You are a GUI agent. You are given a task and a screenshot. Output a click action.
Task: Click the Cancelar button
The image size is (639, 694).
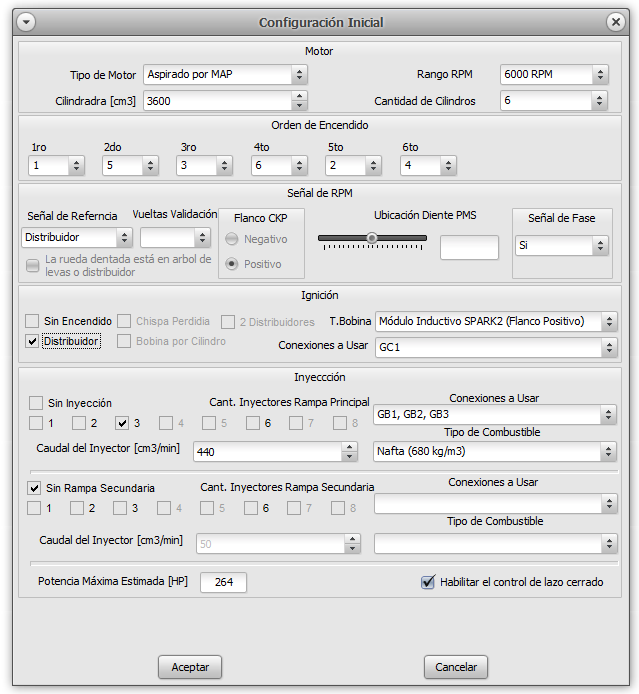tap(456, 667)
